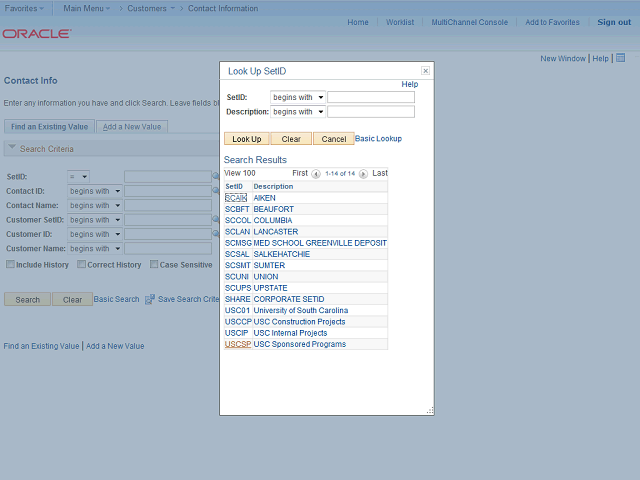Select USC01 University of South Carolina
640x480 pixels.
coord(237,310)
